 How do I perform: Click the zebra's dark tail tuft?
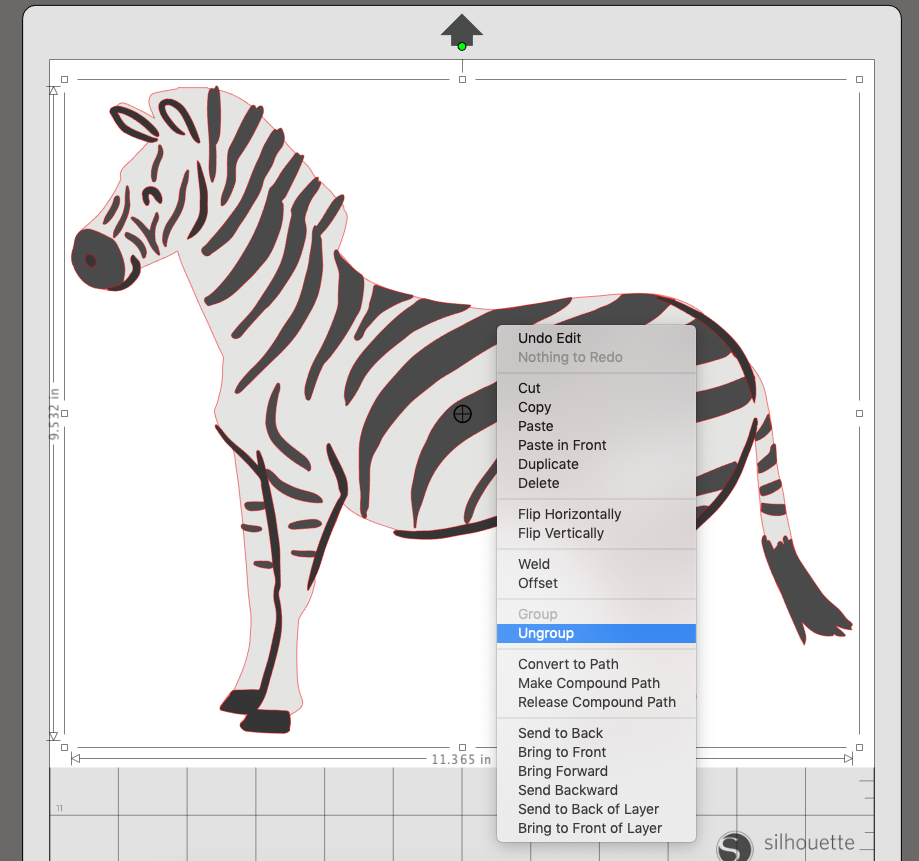803,592
